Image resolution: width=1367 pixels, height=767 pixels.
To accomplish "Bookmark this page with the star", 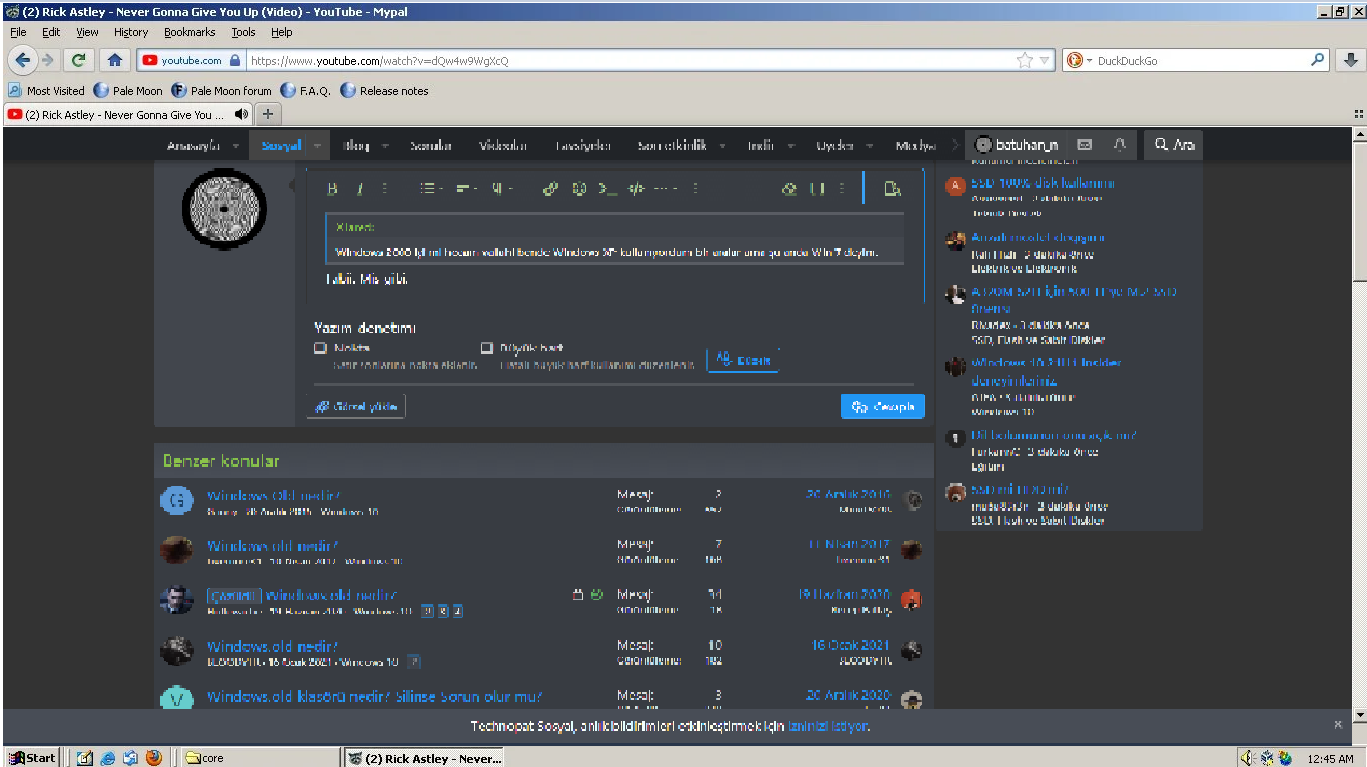I will [x=1025, y=60].
